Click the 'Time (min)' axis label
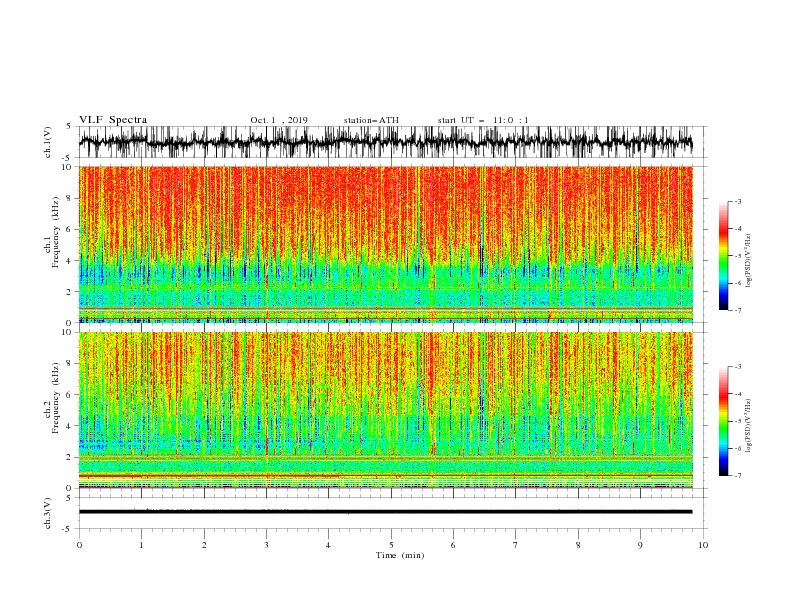 click(400, 555)
